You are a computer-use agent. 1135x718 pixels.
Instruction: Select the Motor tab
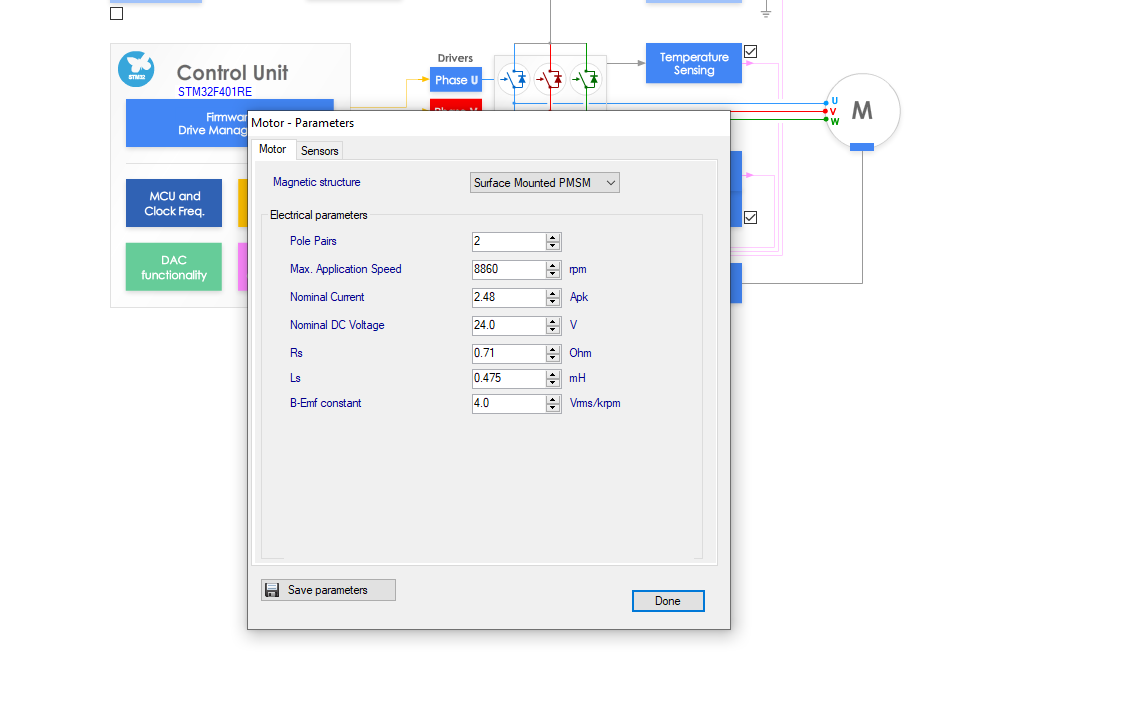pyautogui.click(x=272, y=149)
